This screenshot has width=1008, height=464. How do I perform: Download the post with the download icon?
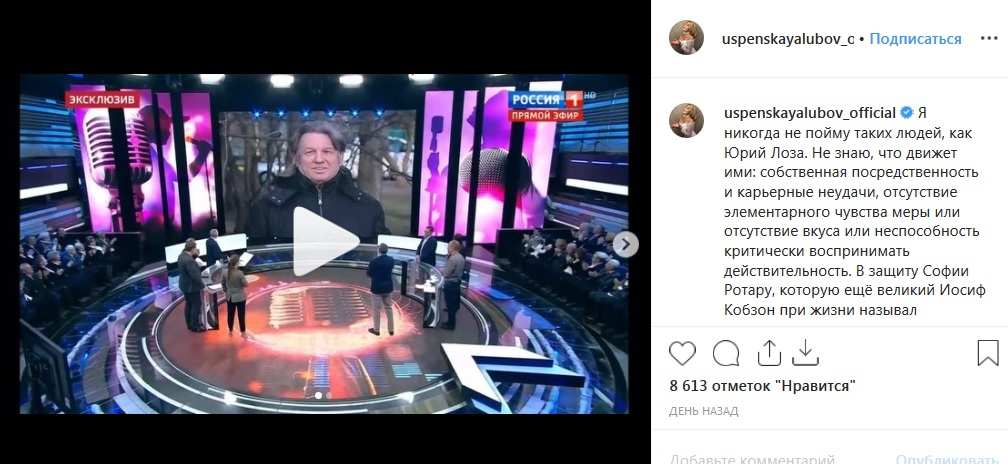point(805,353)
